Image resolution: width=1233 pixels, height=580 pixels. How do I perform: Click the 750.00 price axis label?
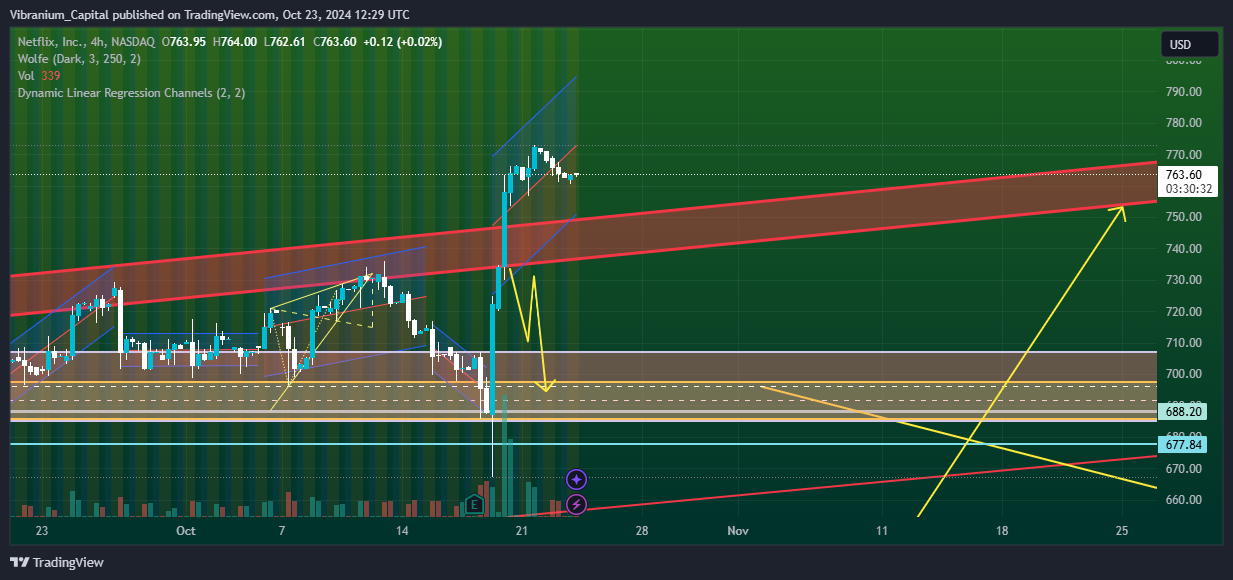point(1183,218)
